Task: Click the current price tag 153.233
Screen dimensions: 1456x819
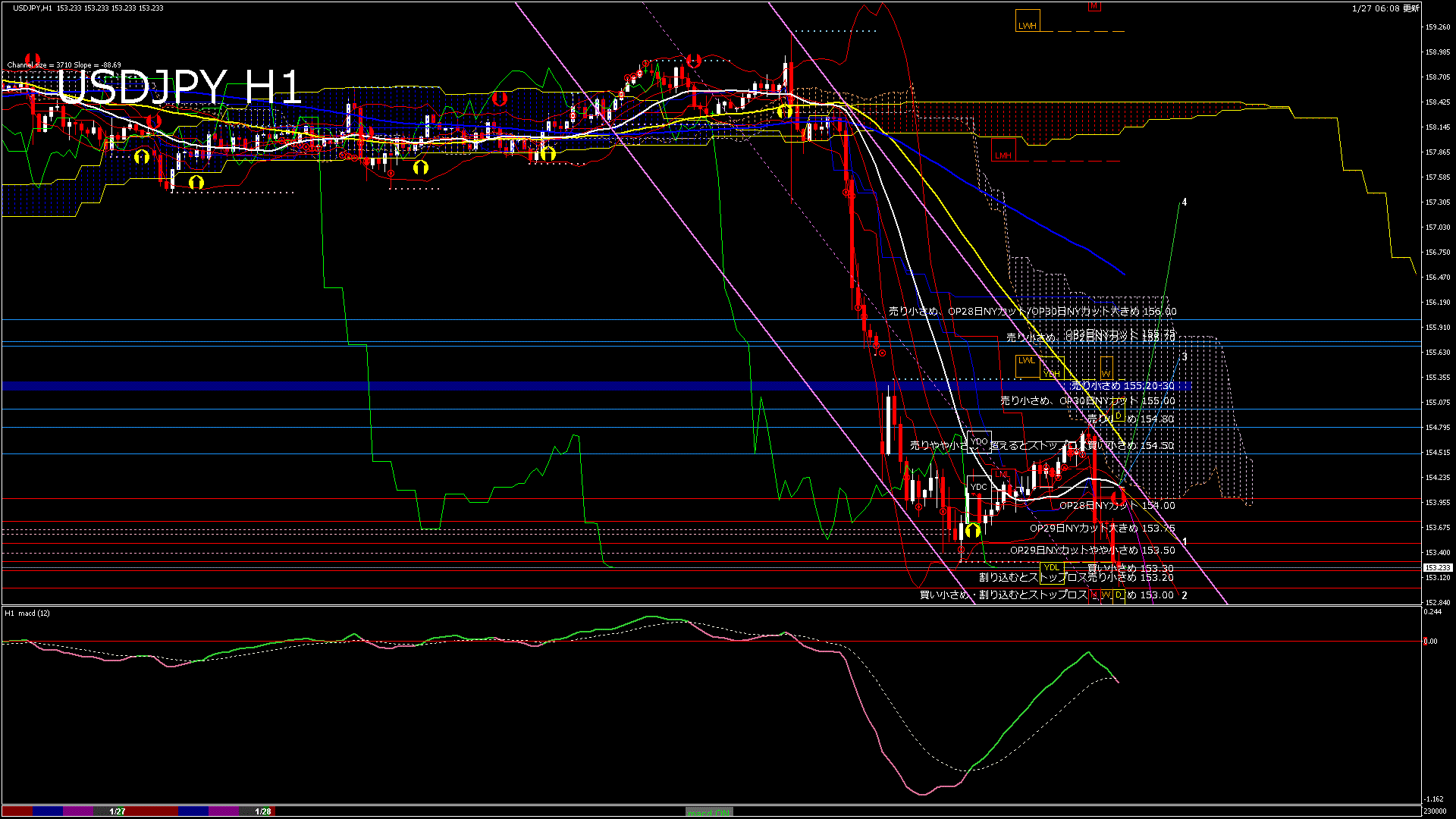Action: tap(1437, 567)
